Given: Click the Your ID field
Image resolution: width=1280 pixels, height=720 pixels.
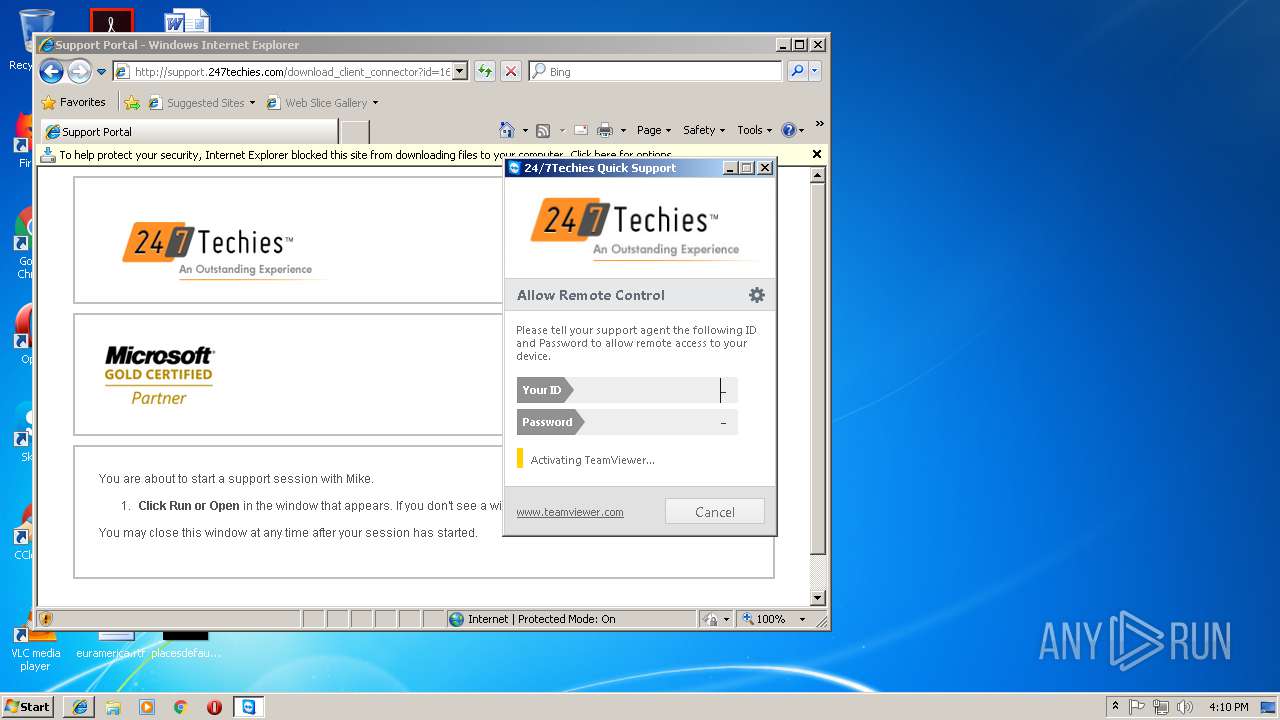Looking at the screenshot, I should [627, 390].
